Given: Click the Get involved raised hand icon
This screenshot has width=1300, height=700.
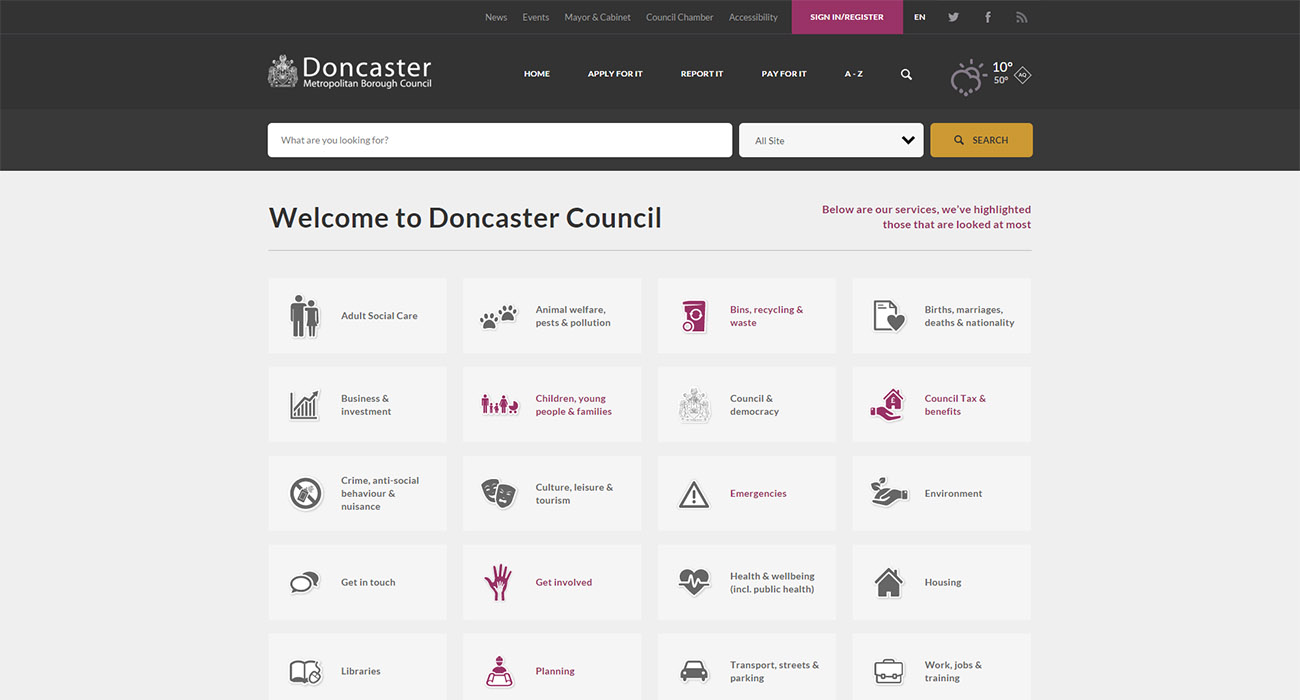Looking at the screenshot, I should point(498,582).
